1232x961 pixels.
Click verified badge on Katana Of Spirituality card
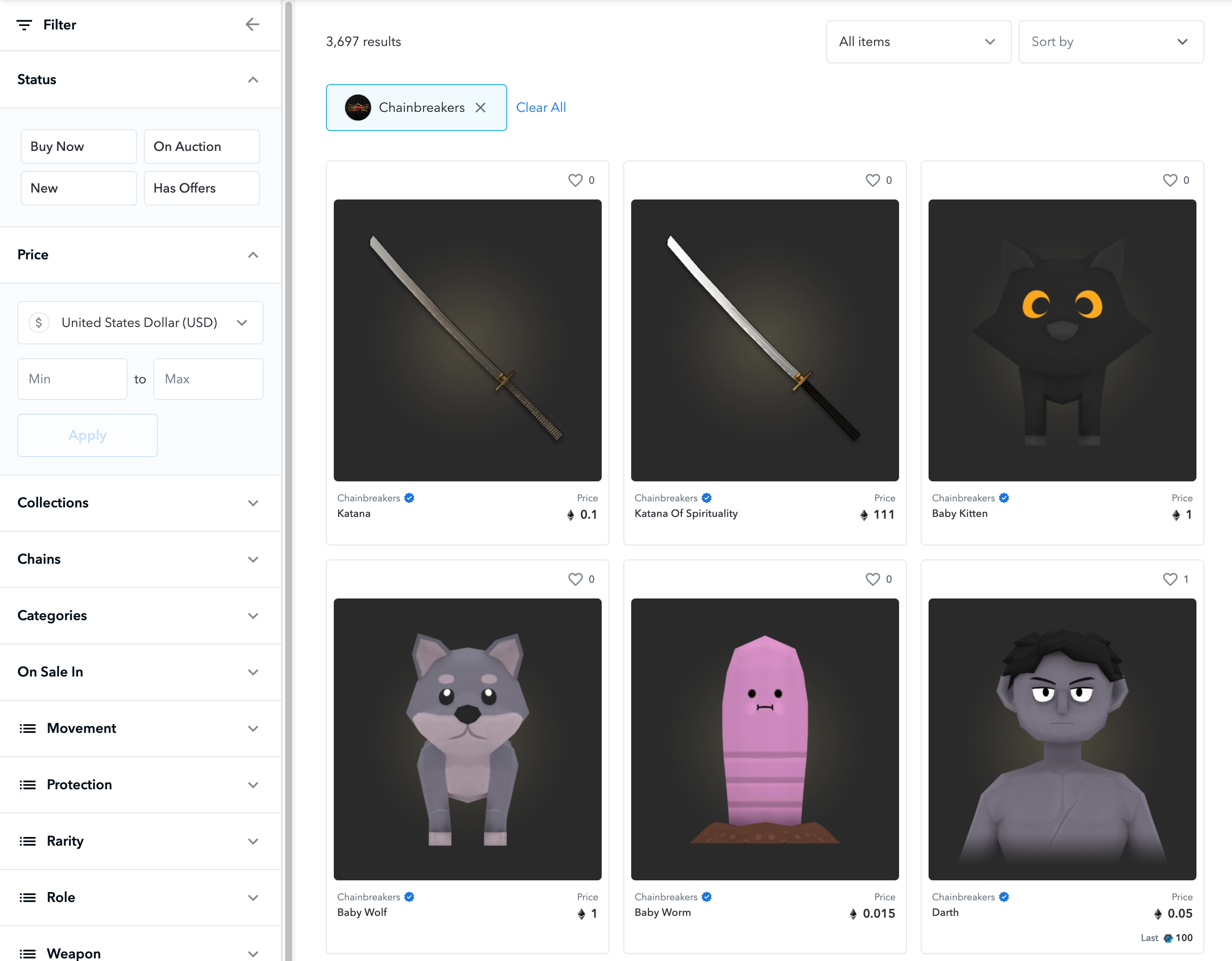click(x=707, y=498)
